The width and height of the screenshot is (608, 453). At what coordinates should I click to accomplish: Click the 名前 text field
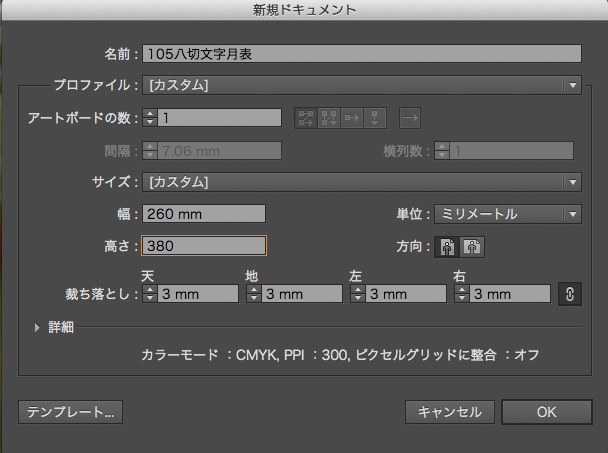pyautogui.click(x=362, y=54)
